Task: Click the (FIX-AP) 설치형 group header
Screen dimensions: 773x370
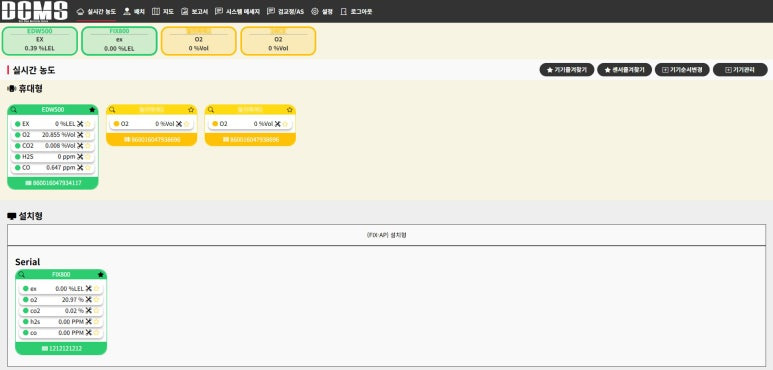Action: point(386,235)
